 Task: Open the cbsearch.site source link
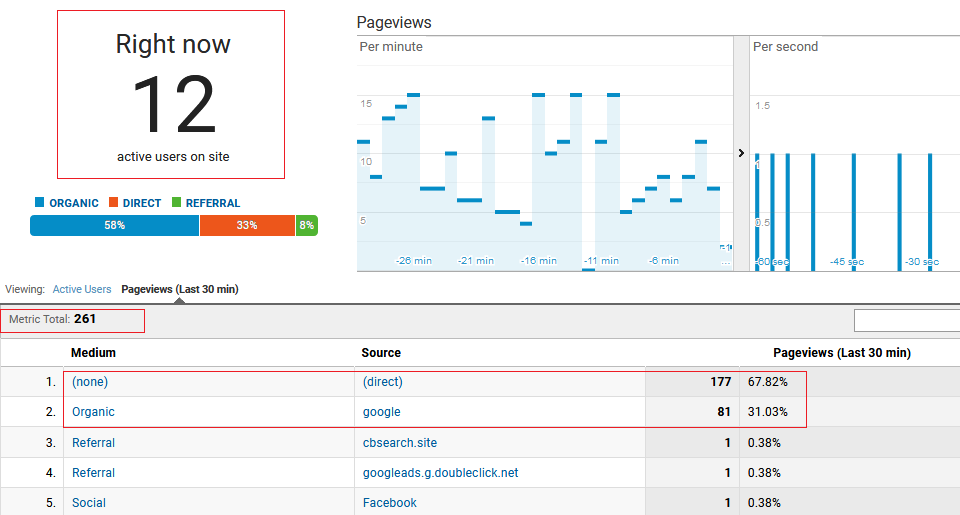[x=400, y=442]
